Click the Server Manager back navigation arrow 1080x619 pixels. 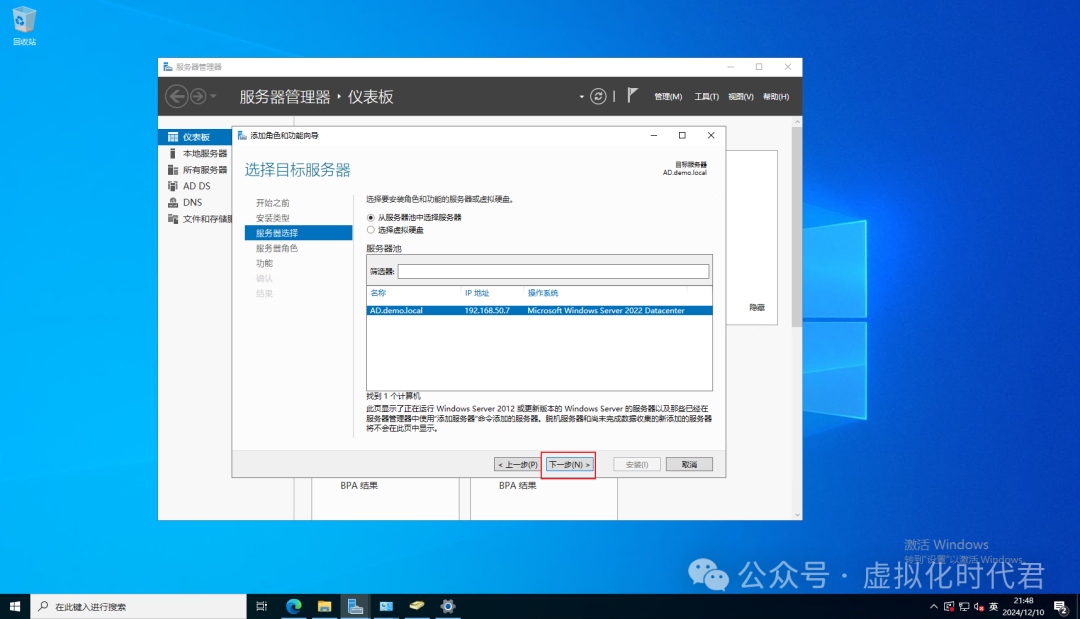(x=176, y=96)
